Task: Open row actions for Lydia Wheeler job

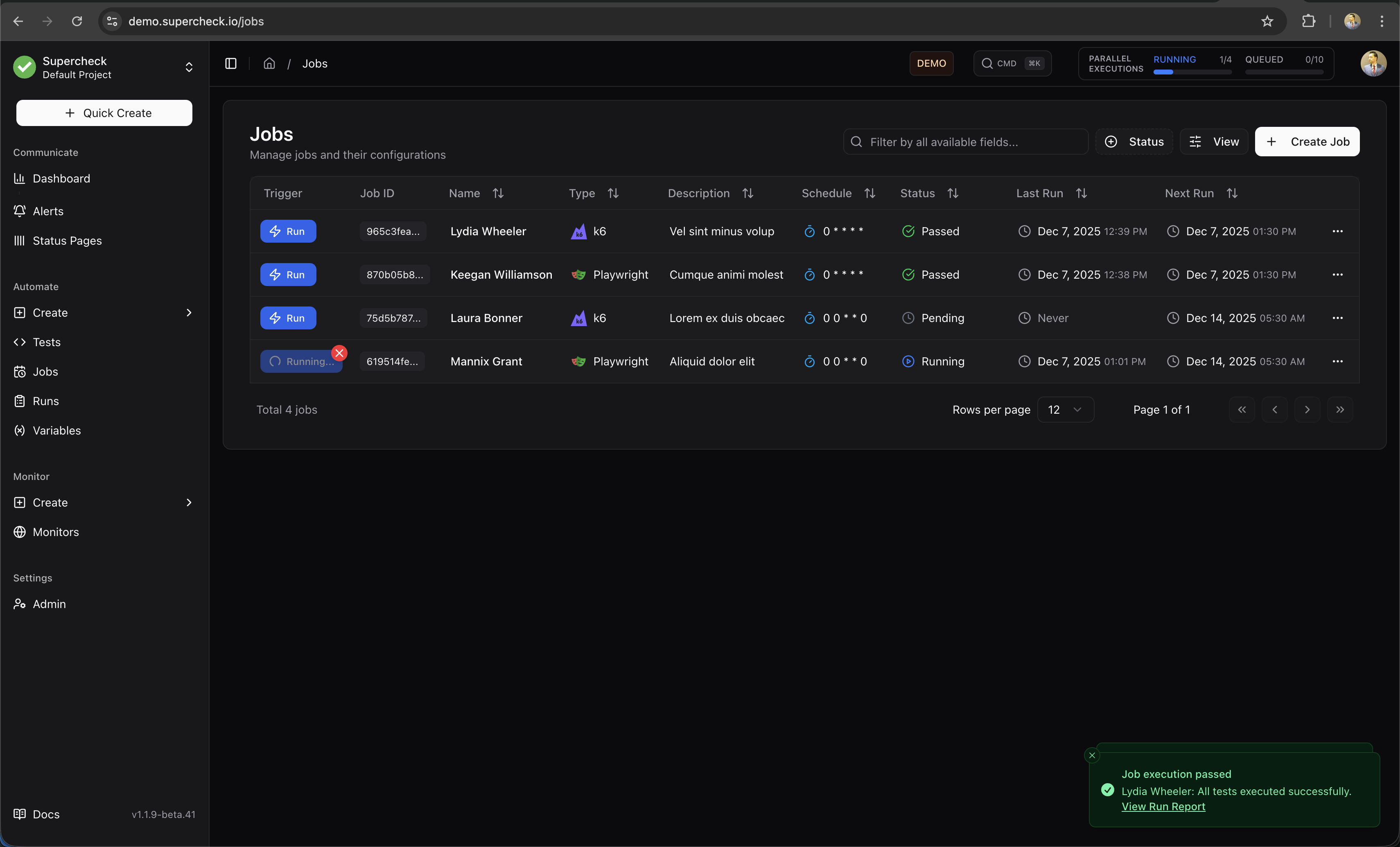Action: (x=1337, y=231)
